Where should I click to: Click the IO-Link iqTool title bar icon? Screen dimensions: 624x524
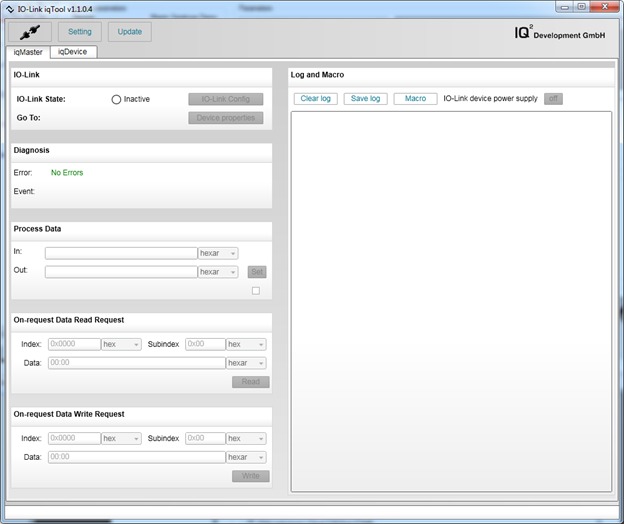[10, 9]
